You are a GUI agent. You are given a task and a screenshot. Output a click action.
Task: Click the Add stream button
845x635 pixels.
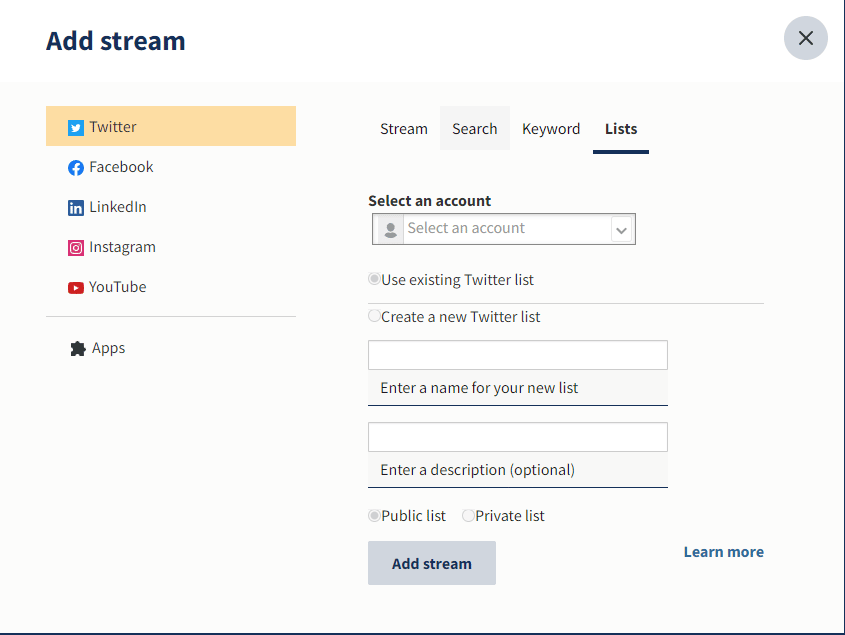point(432,563)
